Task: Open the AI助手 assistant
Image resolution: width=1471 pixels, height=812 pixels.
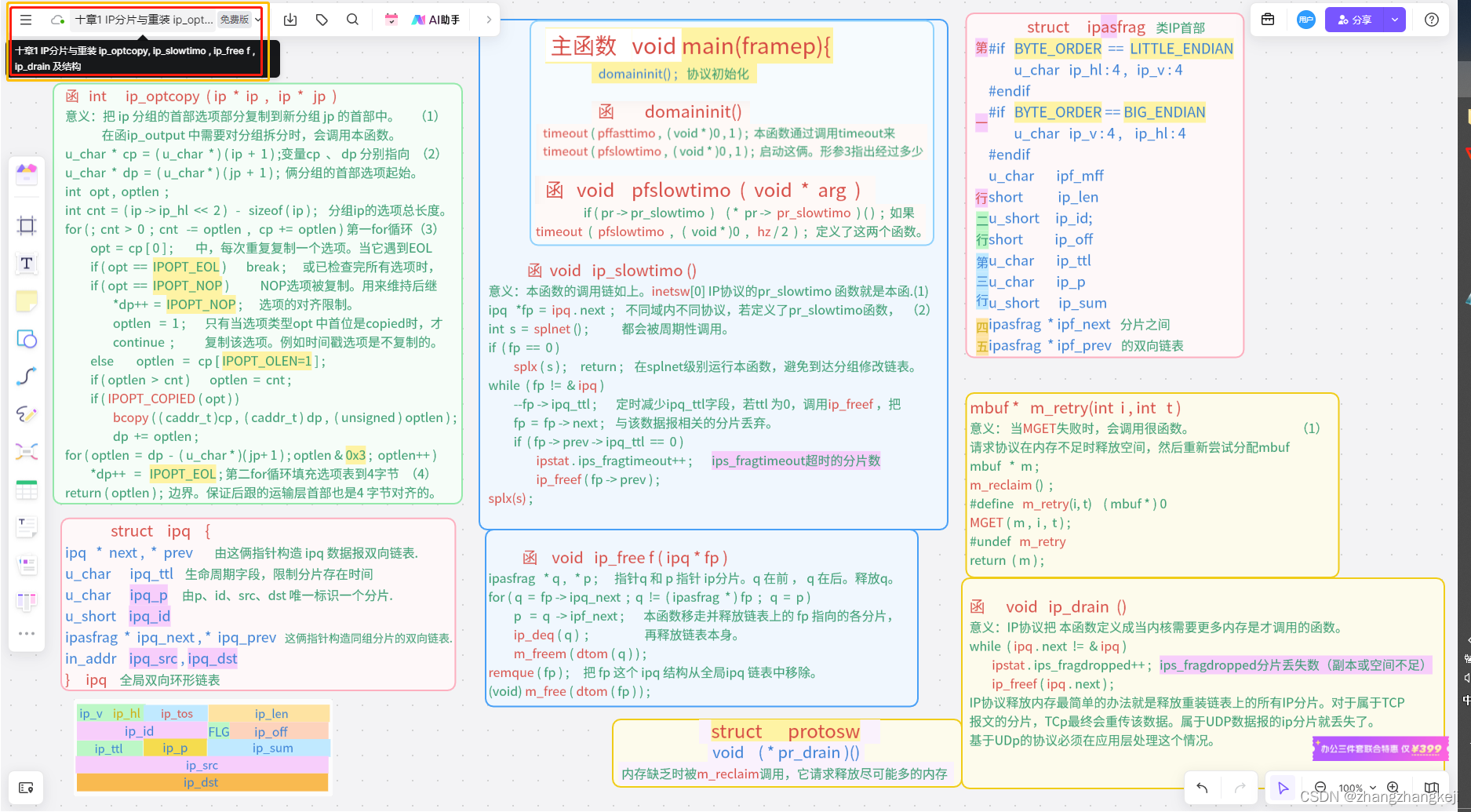Action: pyautogui.click(x=436, y=20)
